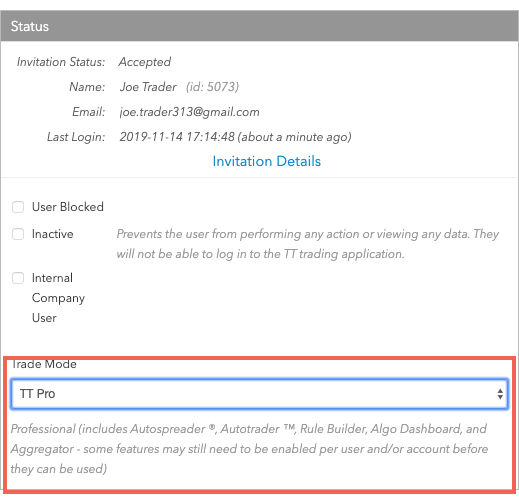Click the user id 5073 text
The height and width of the screenshot is (501, 519).
coord(212,87)
